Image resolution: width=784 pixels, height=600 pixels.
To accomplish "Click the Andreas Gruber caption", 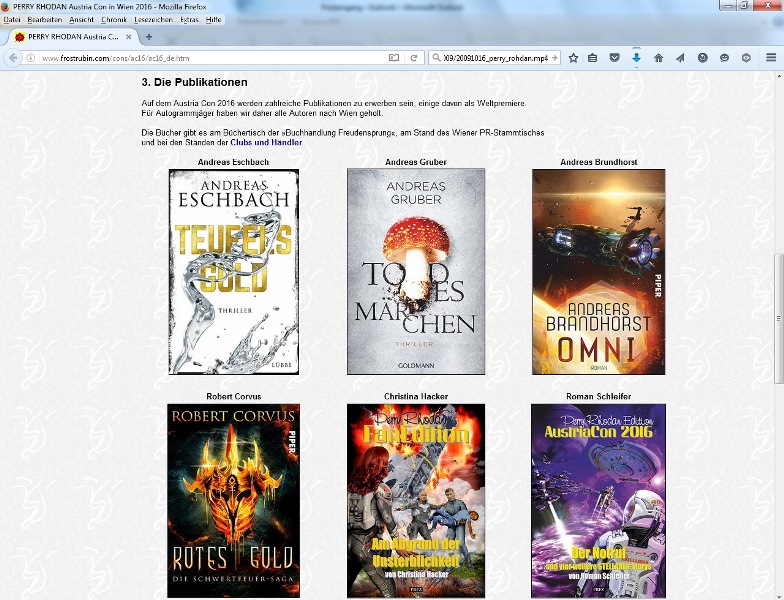I will pyautogui.click(x=416, y=162).
